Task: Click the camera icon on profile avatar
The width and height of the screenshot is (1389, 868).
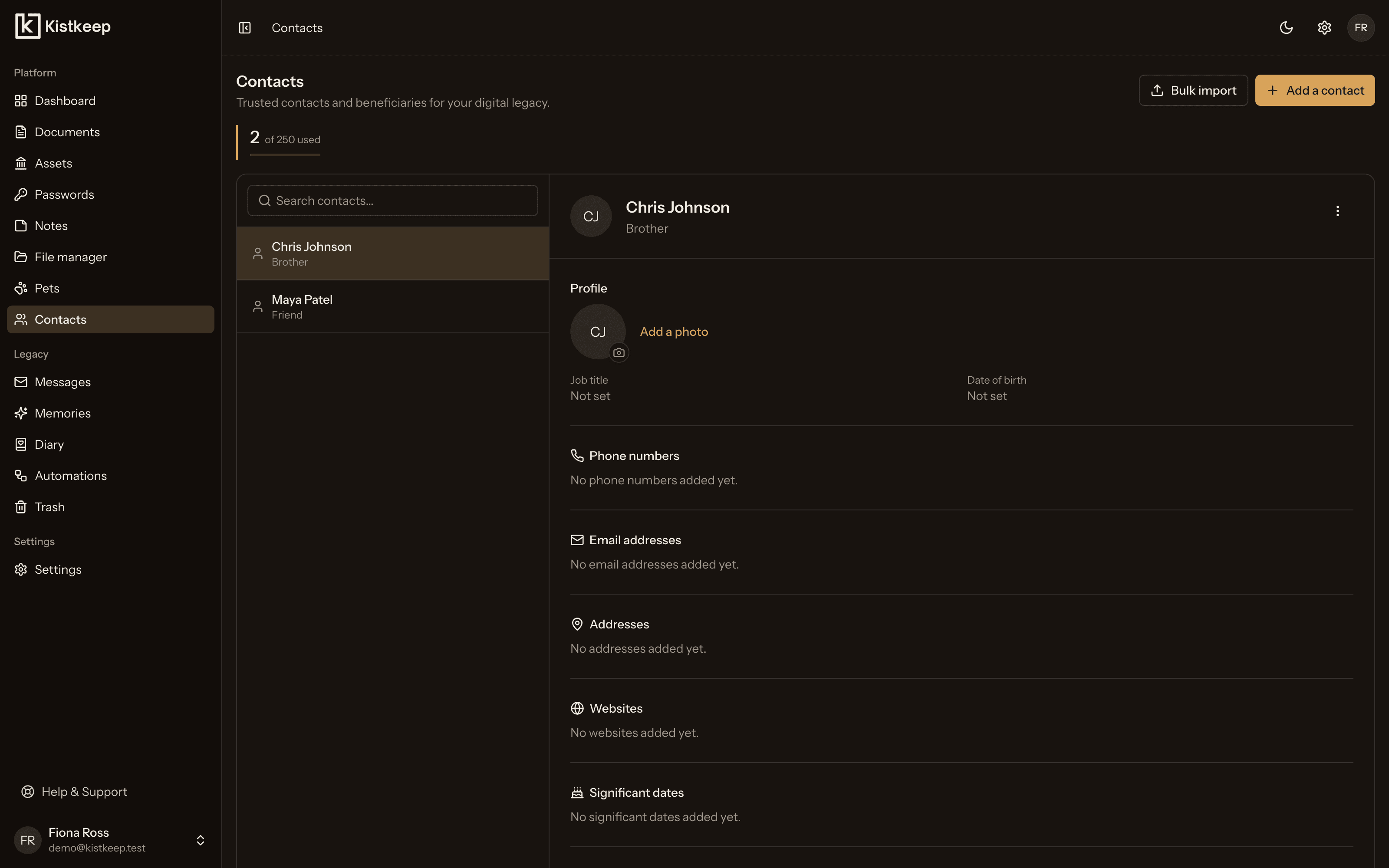Action: pos(619,352)
